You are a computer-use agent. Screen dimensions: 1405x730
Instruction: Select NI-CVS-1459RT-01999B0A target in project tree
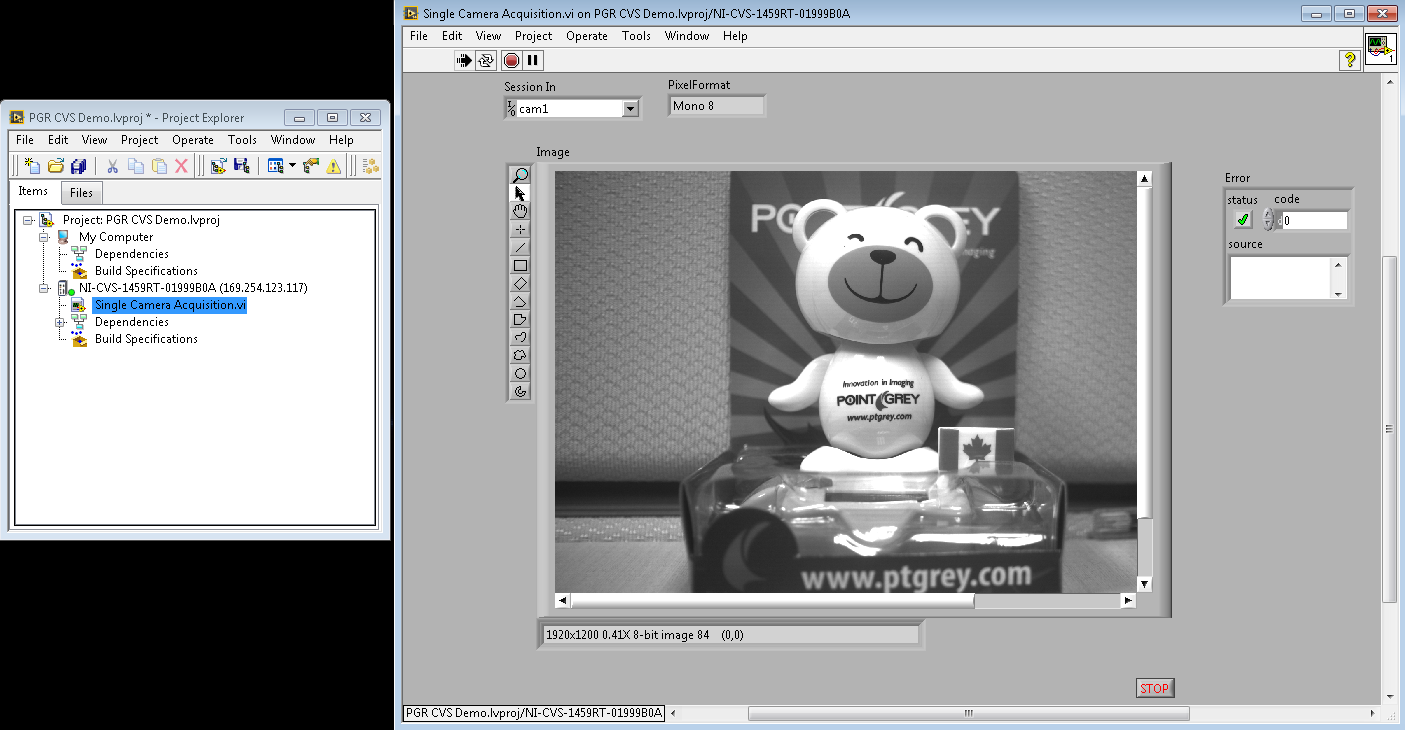(x=193, y=288)
